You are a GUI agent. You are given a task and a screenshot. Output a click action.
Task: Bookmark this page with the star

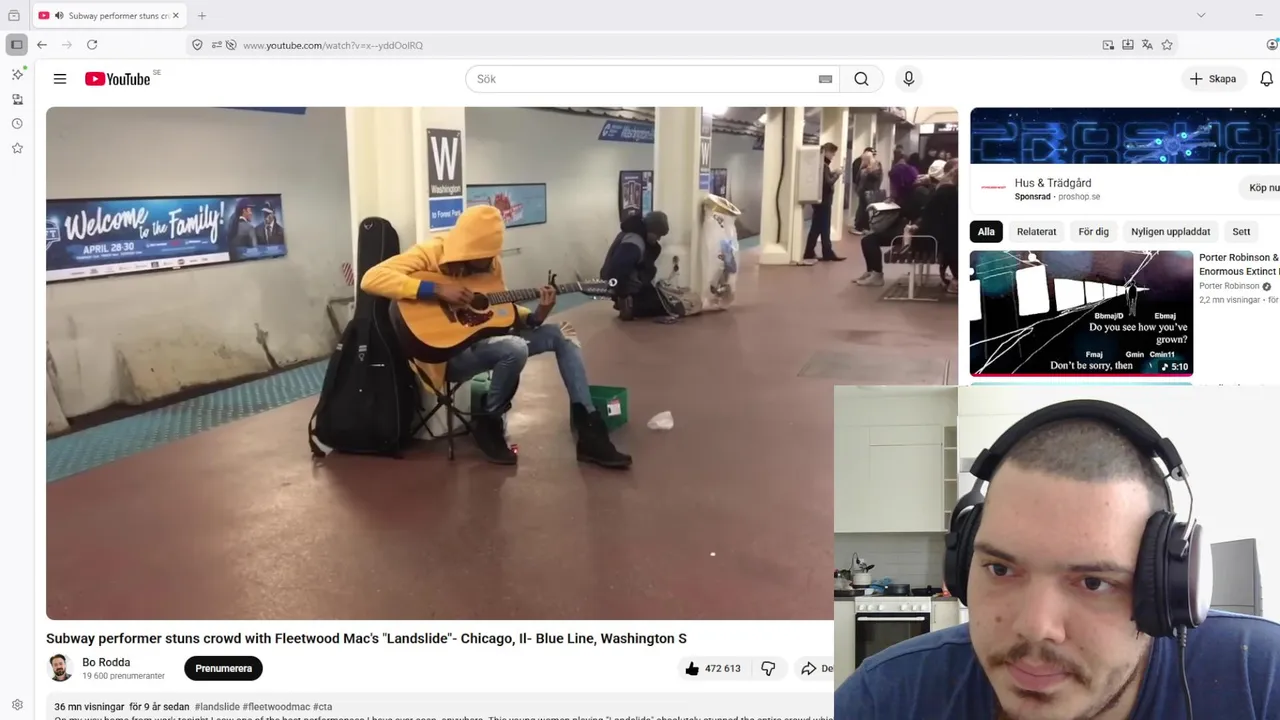(1167, 45)
